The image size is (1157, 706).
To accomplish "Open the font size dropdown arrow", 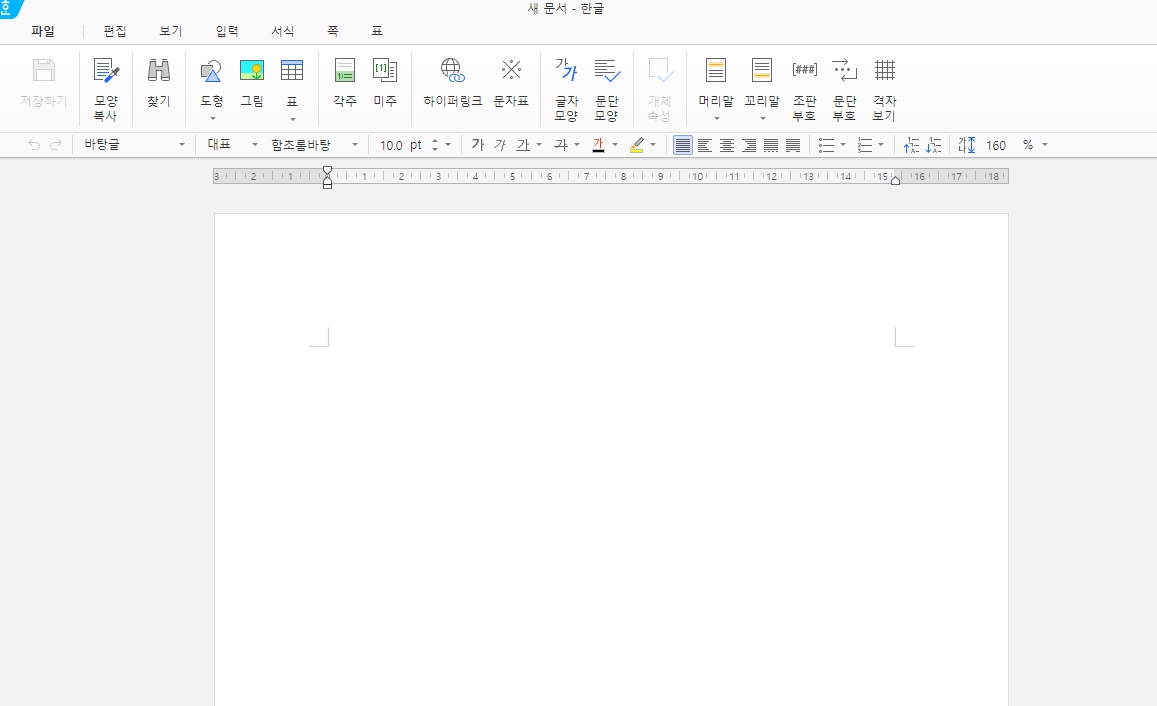I will pos(448,145).
